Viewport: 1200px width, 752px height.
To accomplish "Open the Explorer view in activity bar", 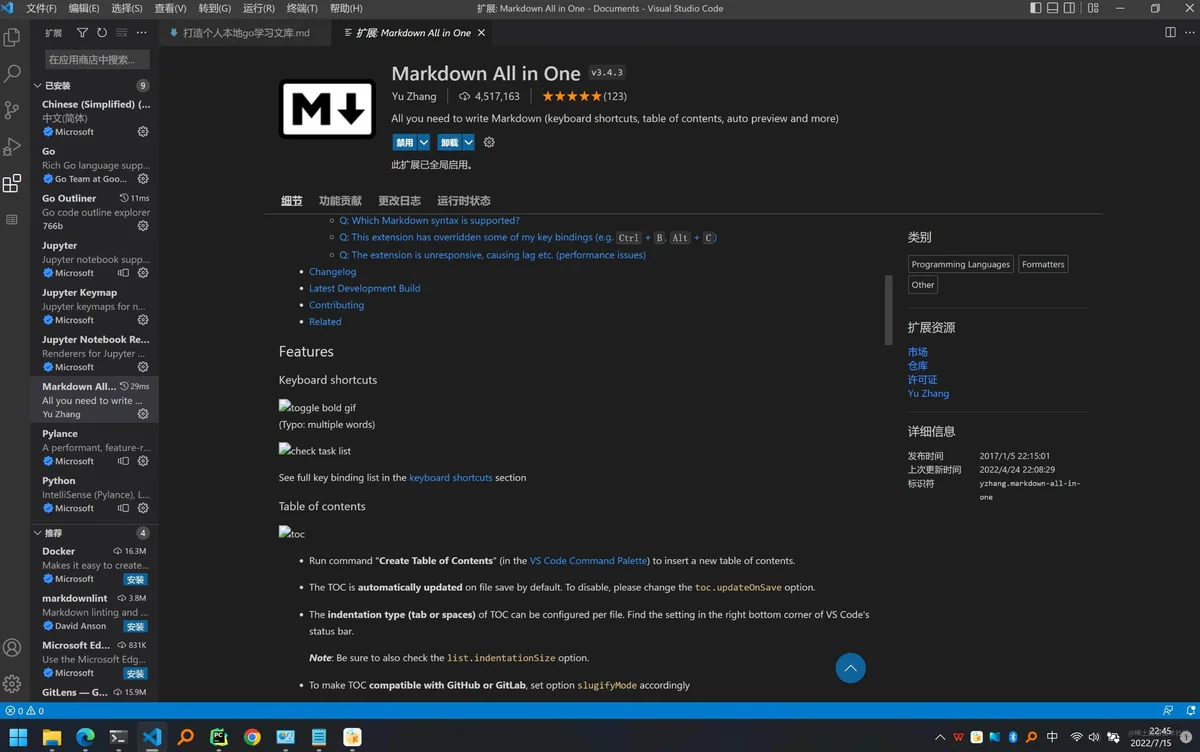I will click(12, 38).
